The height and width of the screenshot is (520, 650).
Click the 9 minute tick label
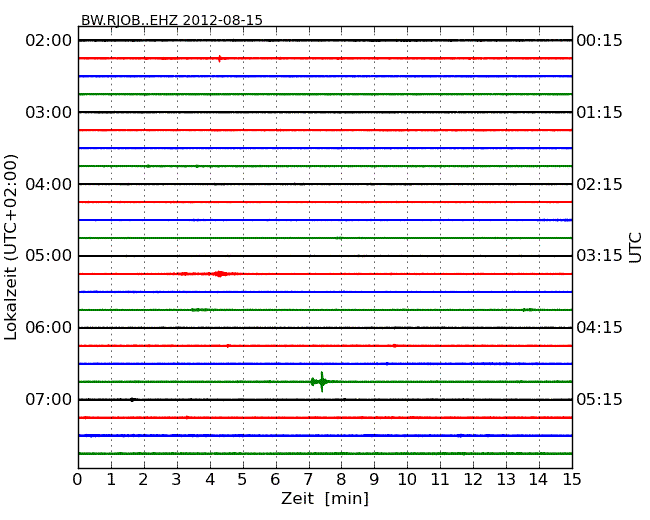[374, 480]
